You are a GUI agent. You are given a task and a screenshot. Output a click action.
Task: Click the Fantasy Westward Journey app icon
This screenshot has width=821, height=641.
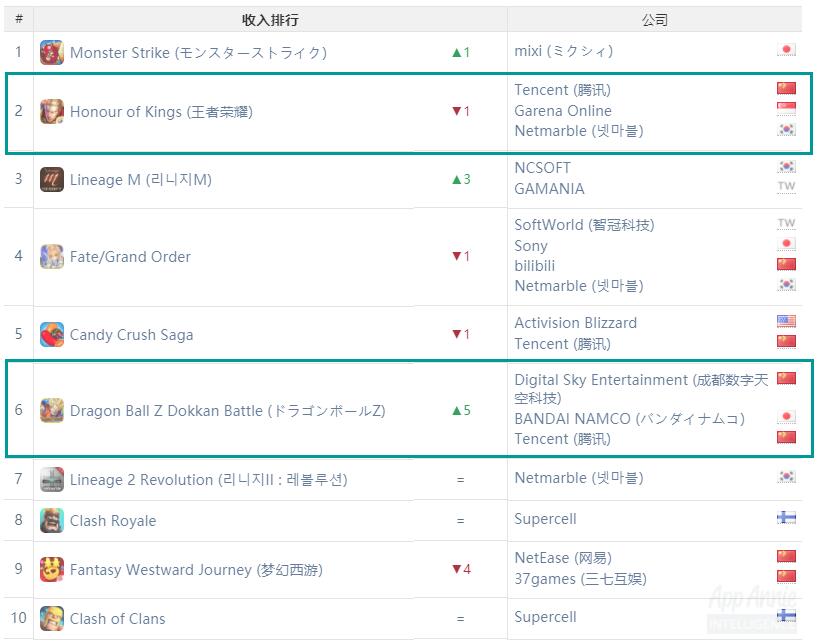(52, 569)
